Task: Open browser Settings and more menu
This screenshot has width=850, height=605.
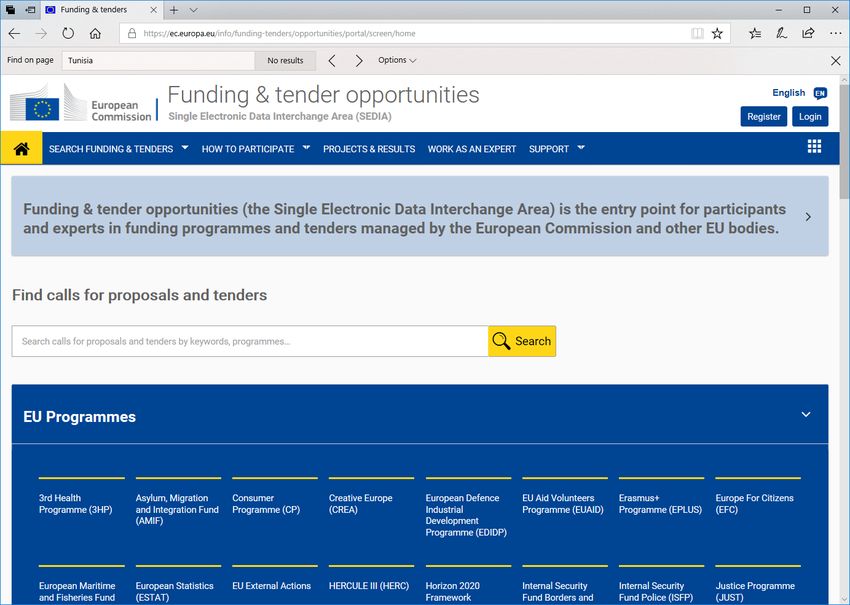Action: pos(835,34)
